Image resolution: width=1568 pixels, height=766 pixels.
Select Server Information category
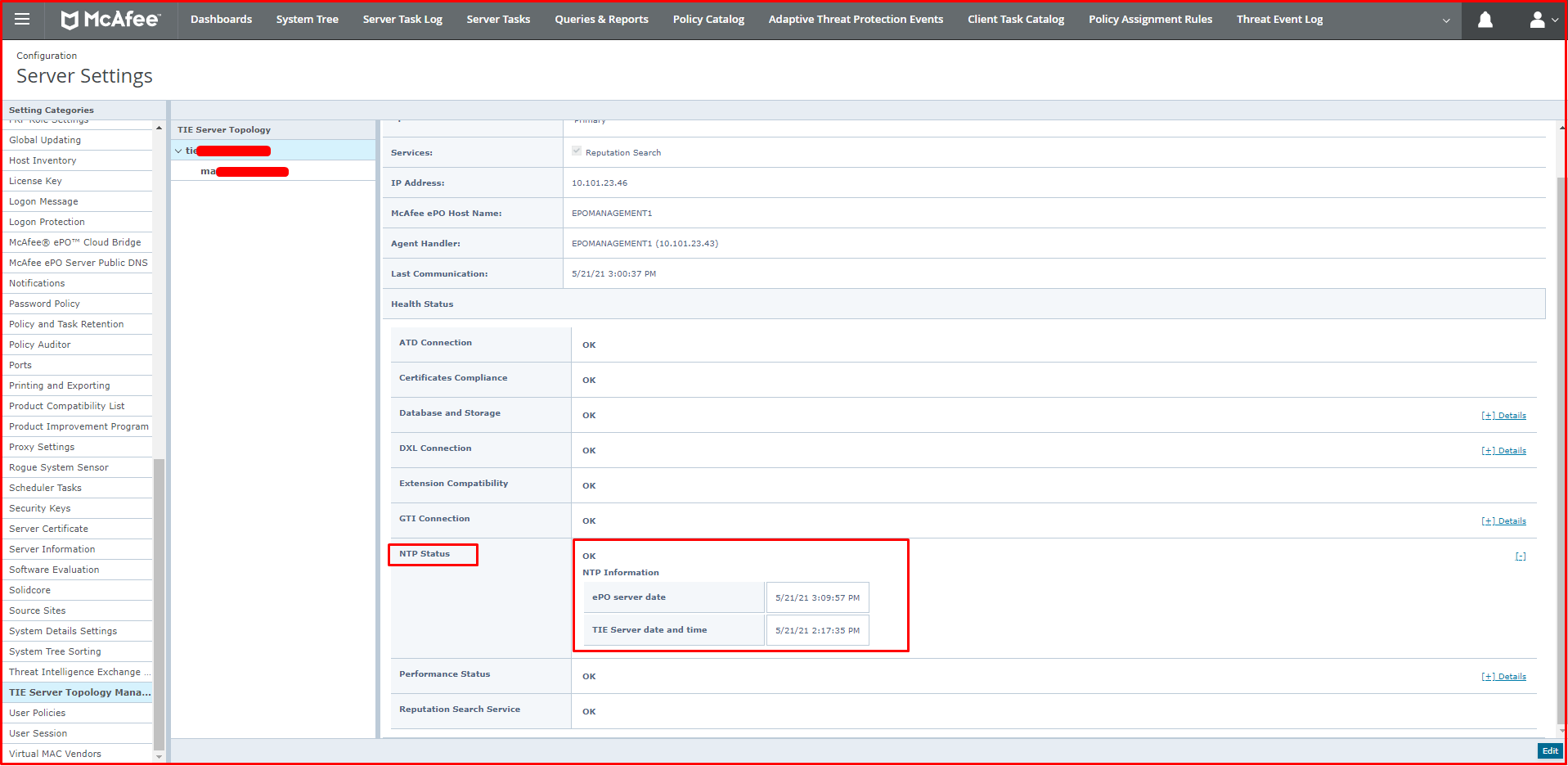77,549
